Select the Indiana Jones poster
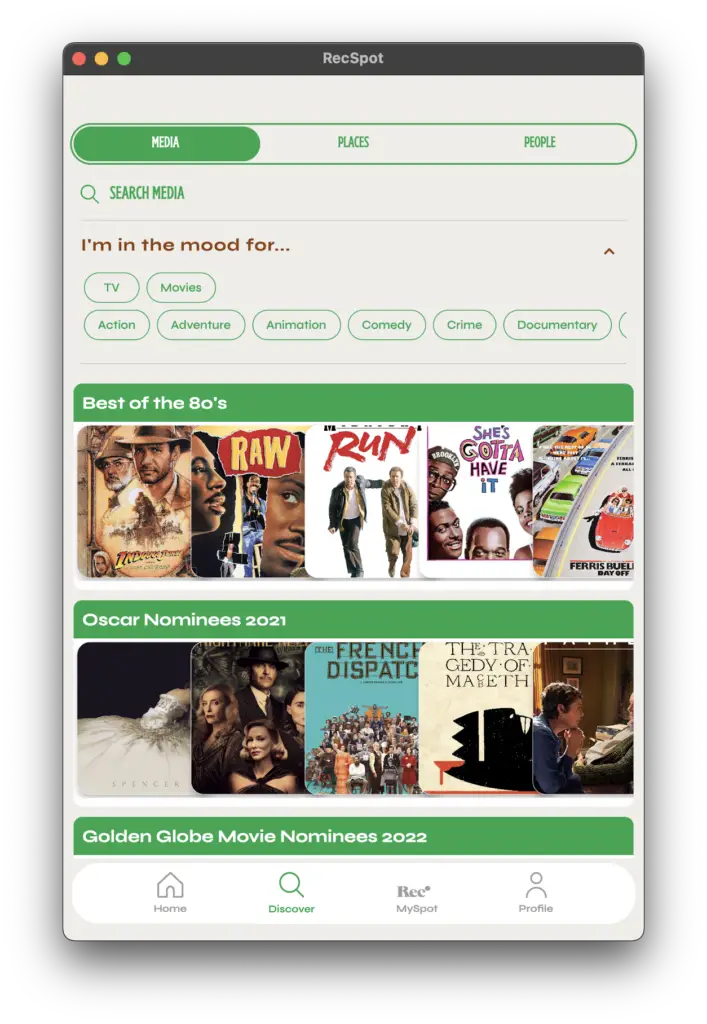This screenshot has width=707, height=1024. point(134,501)
